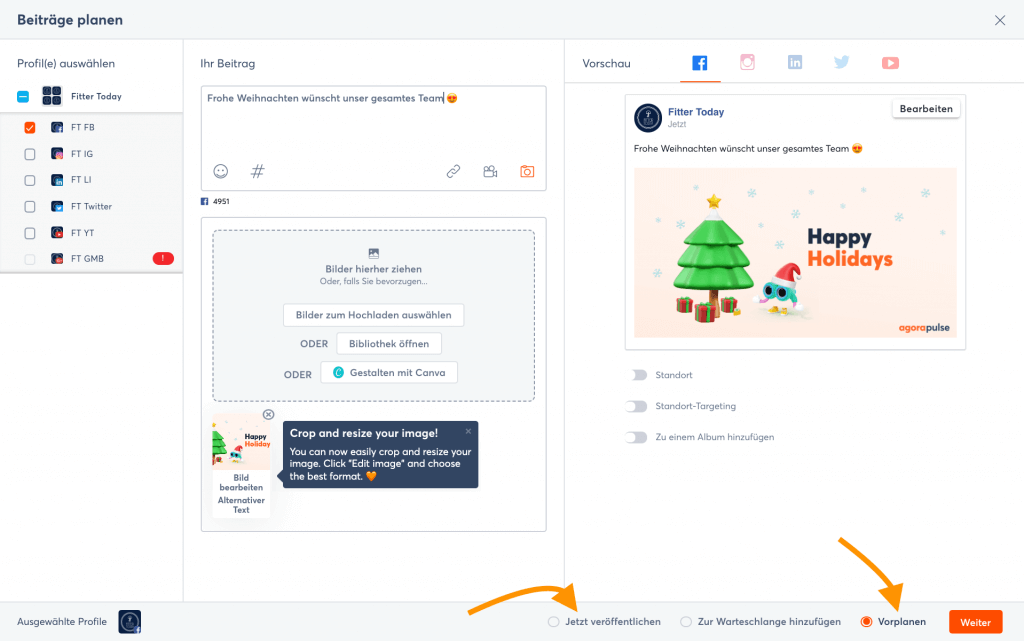Click Fitter Today name in preview
The width and height of the screenshot is (1024, 641).
tap(696, 112)
